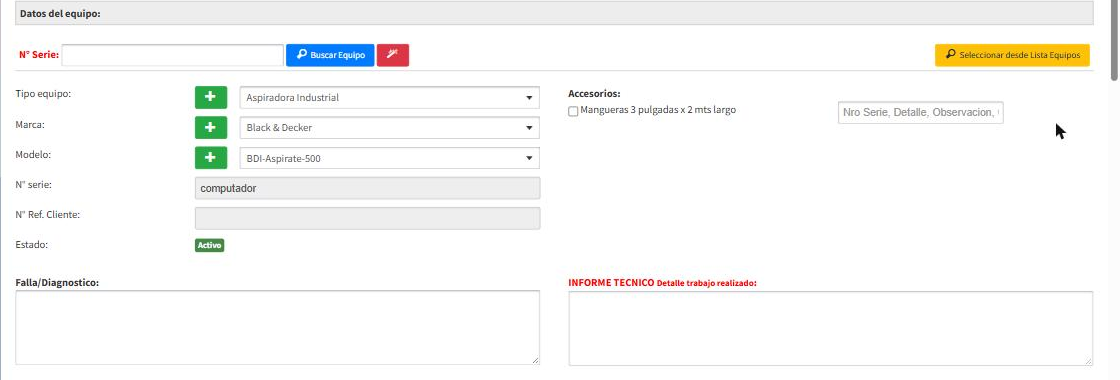Click the Estado label
This screenshot has width=1120, height=380.
(x=30, y=244)
